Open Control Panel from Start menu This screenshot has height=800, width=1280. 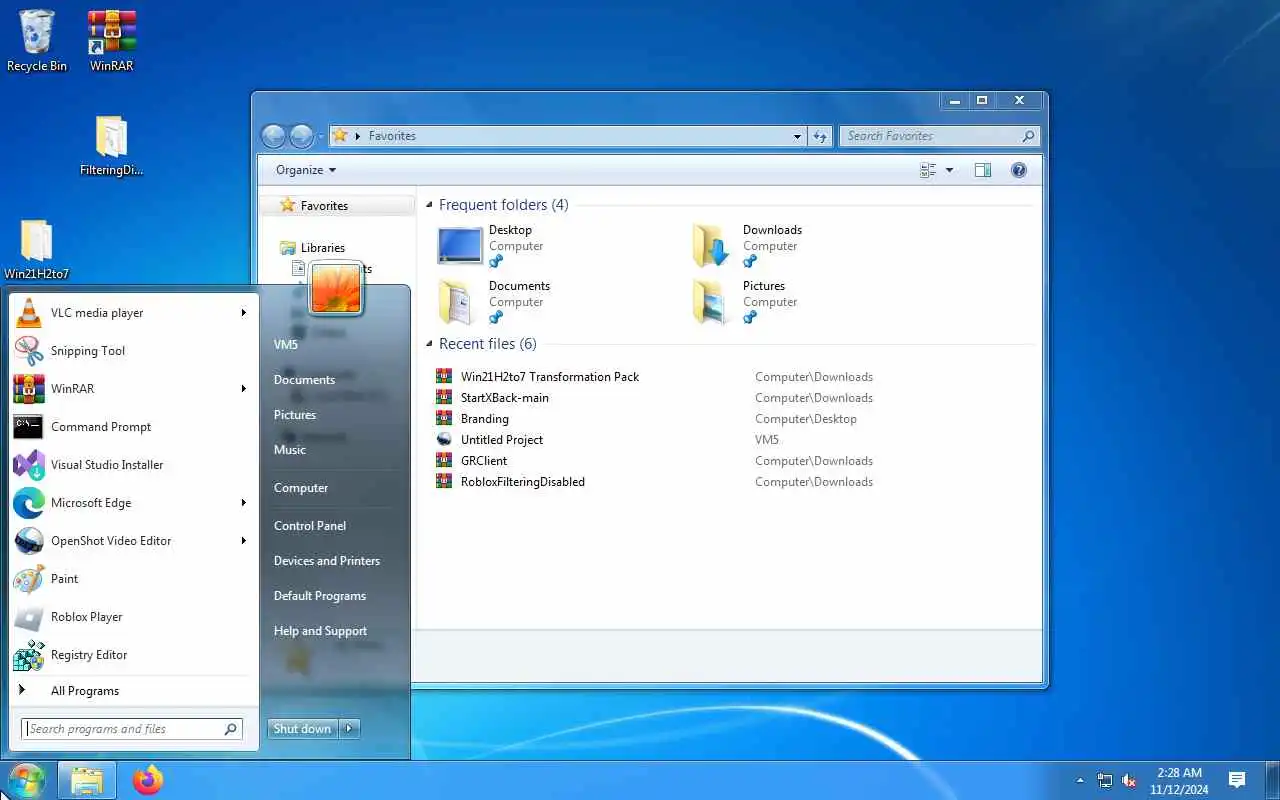pyautogui.click(x=310, y=526)
